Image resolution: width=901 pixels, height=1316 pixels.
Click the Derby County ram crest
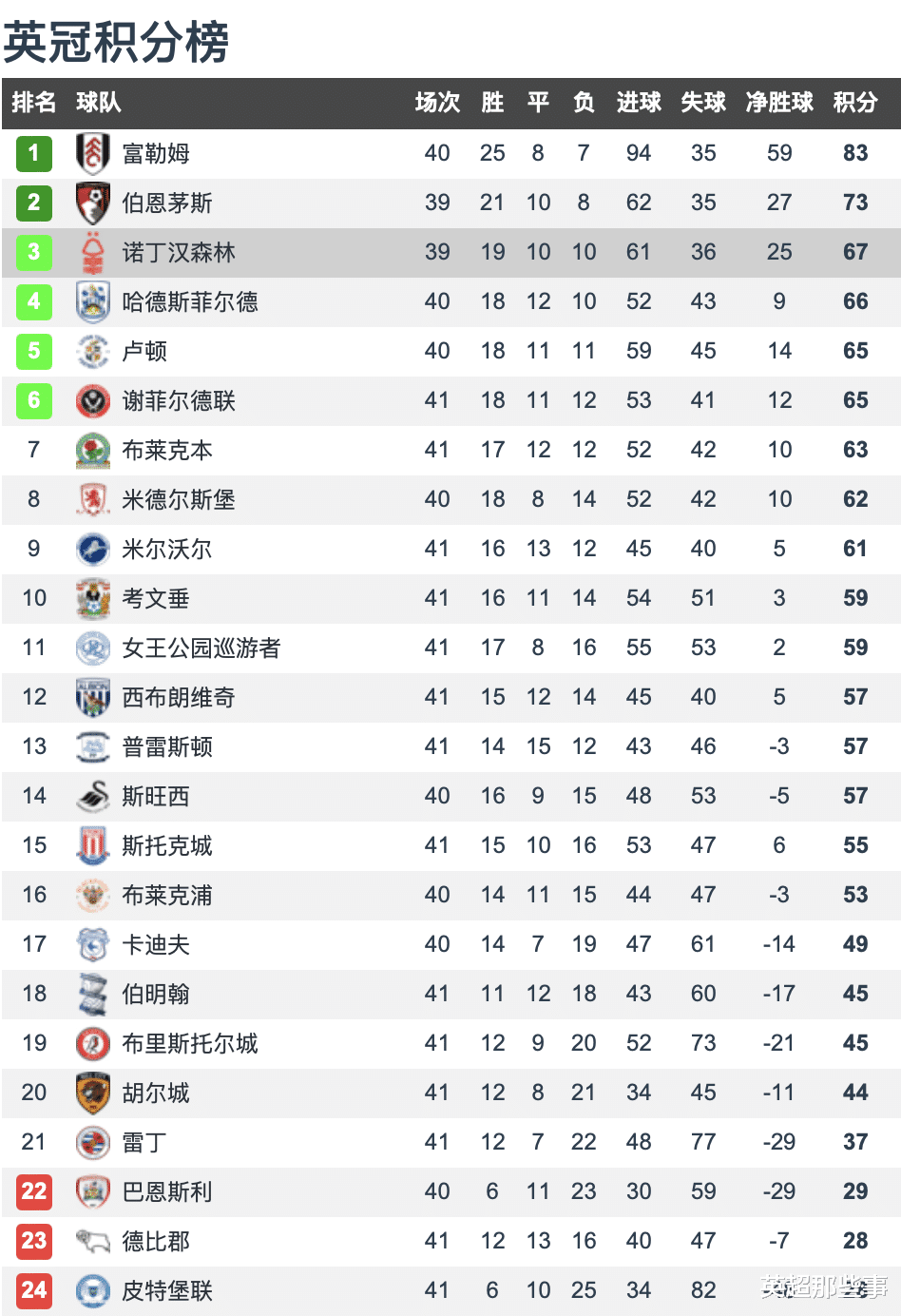click(x=92, y=1241)
